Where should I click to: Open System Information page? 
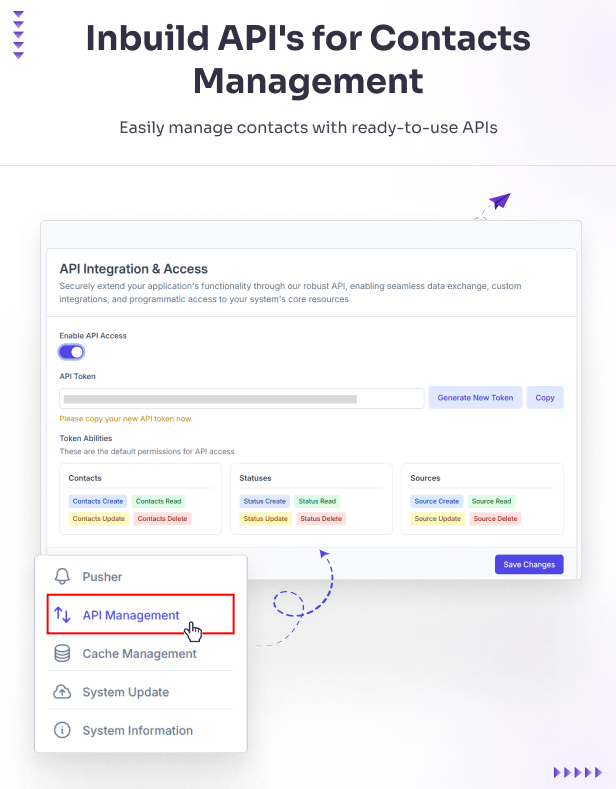coord(137,731)
